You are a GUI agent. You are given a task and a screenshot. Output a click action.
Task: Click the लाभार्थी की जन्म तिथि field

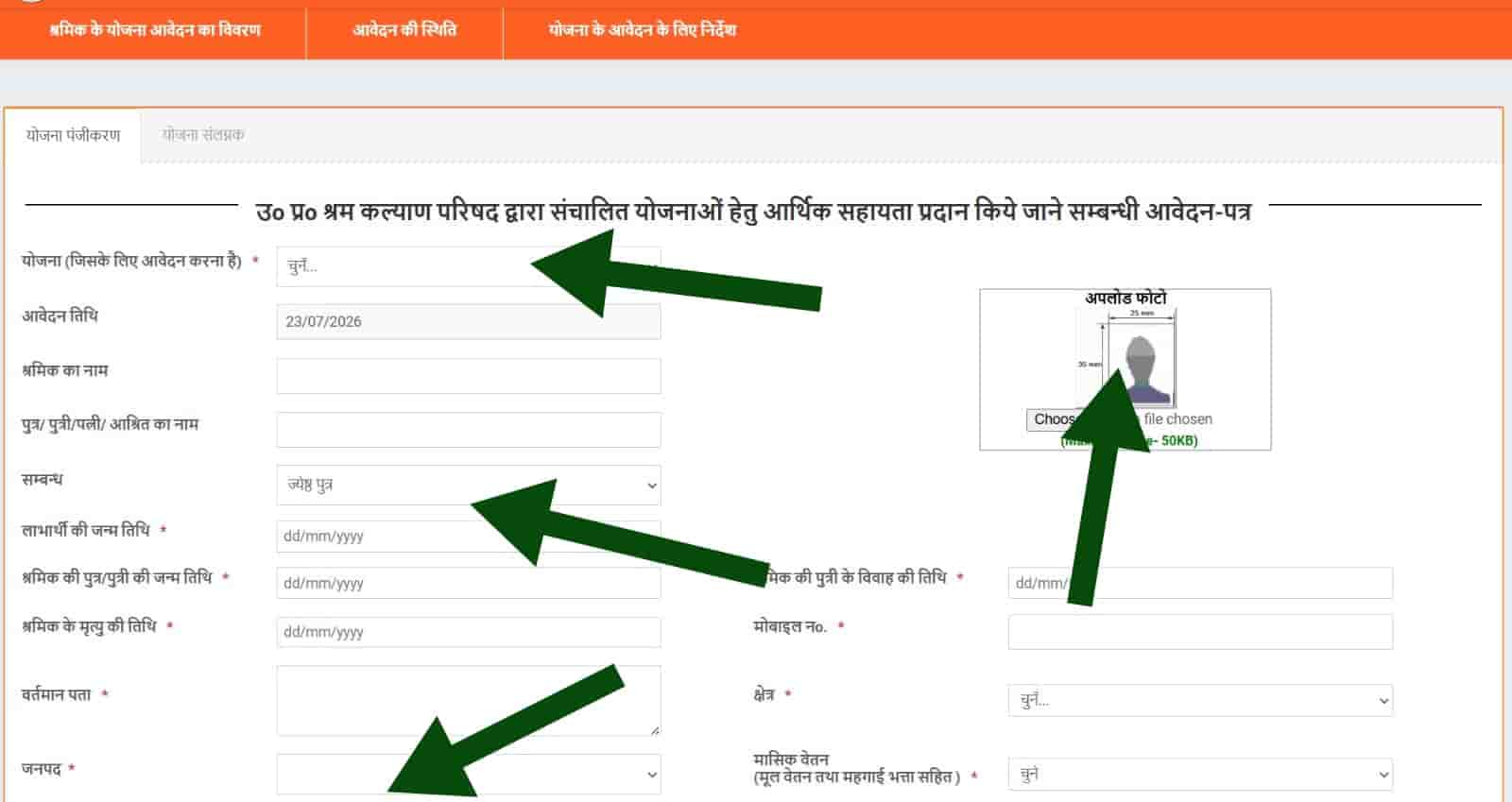469,536
